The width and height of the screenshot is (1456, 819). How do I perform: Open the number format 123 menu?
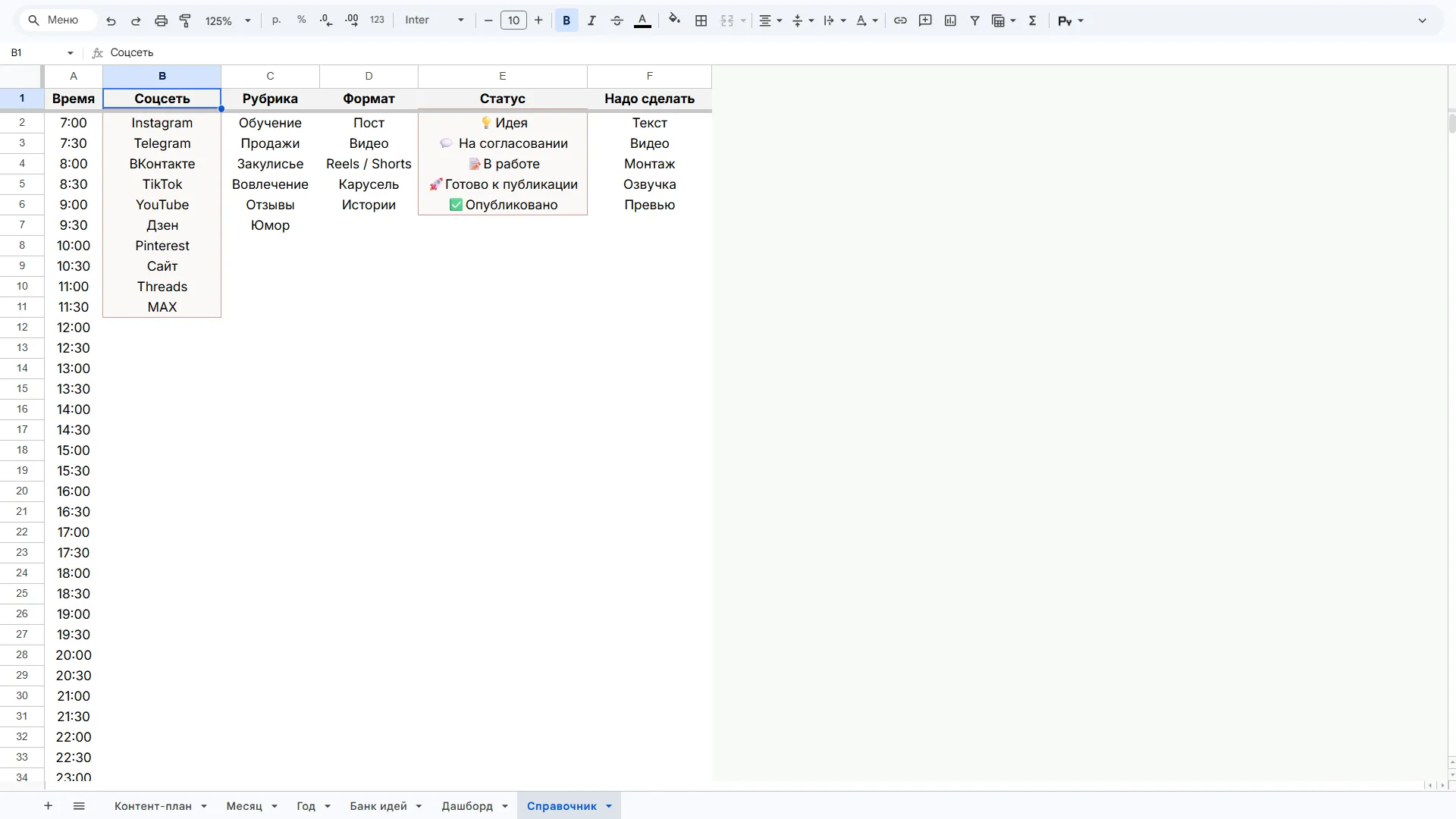(377, 20)
